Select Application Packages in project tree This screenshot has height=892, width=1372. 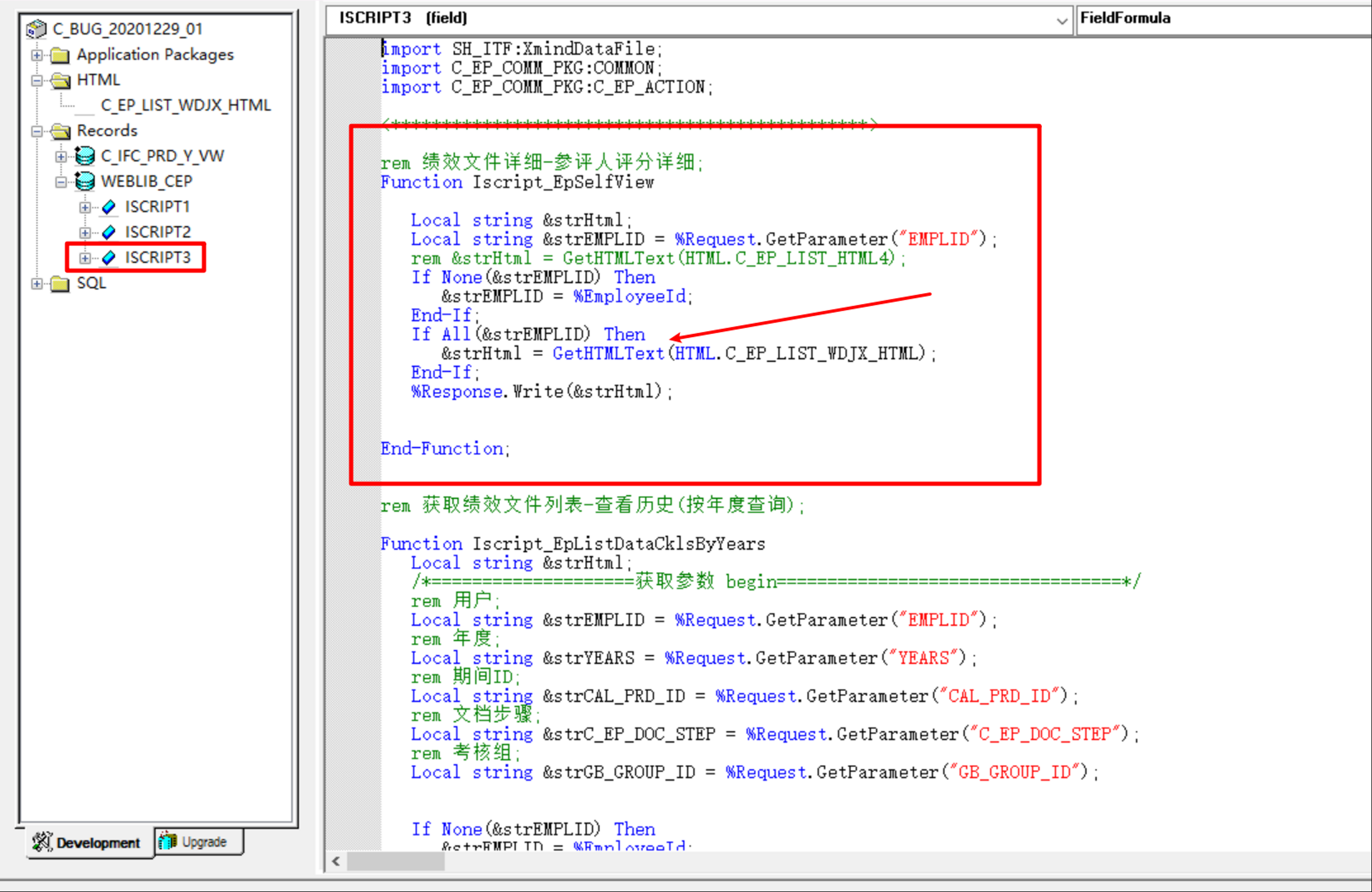tap(156, 55)
